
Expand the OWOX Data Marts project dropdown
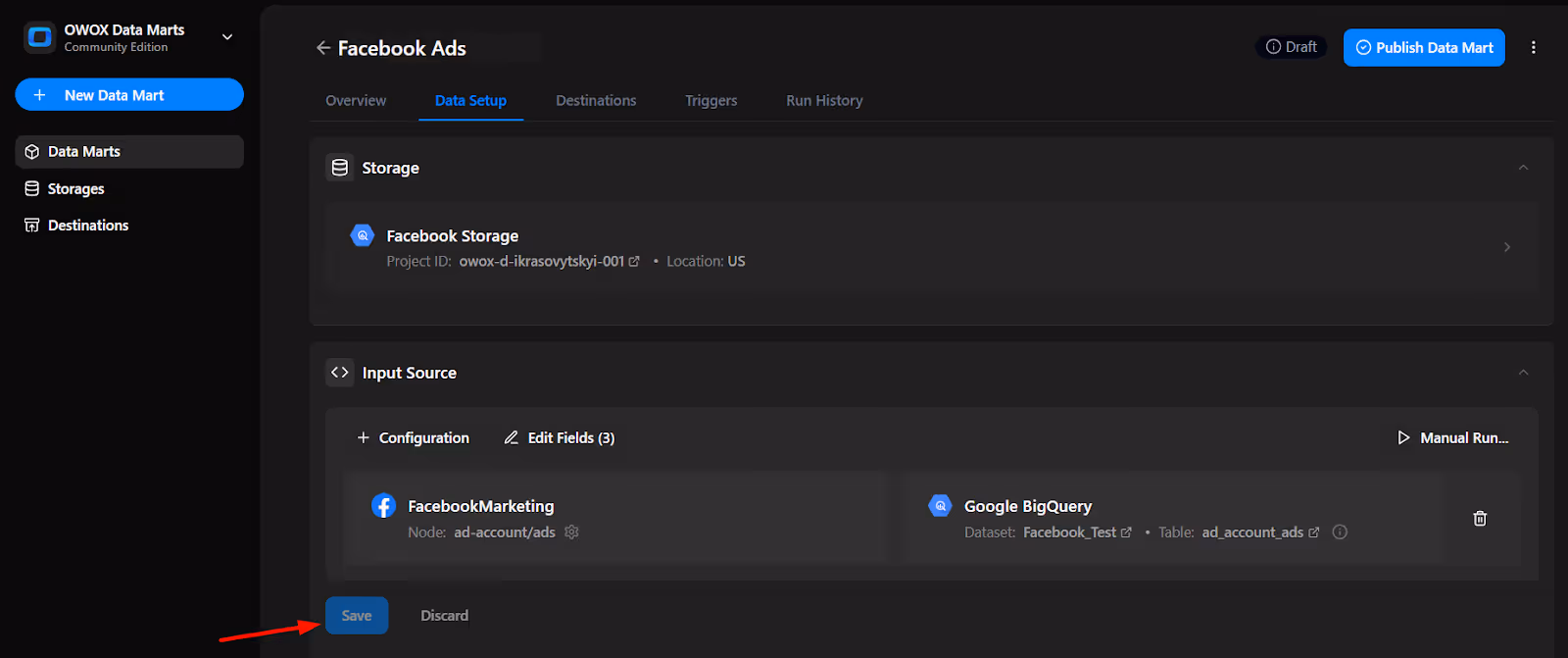click(x=227, y=37)
